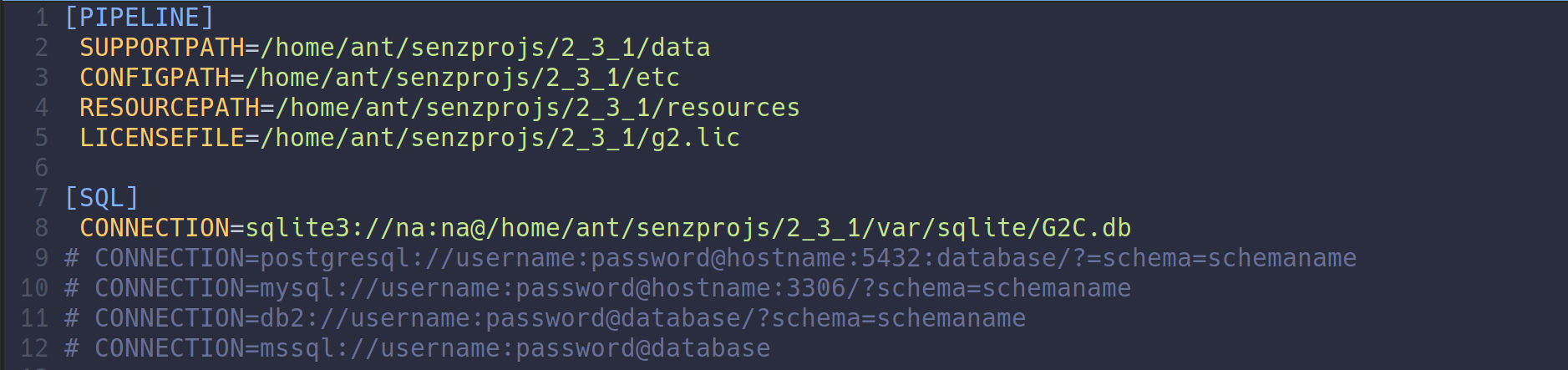
Task: Click the g2.lic filename
Action: 695,138
